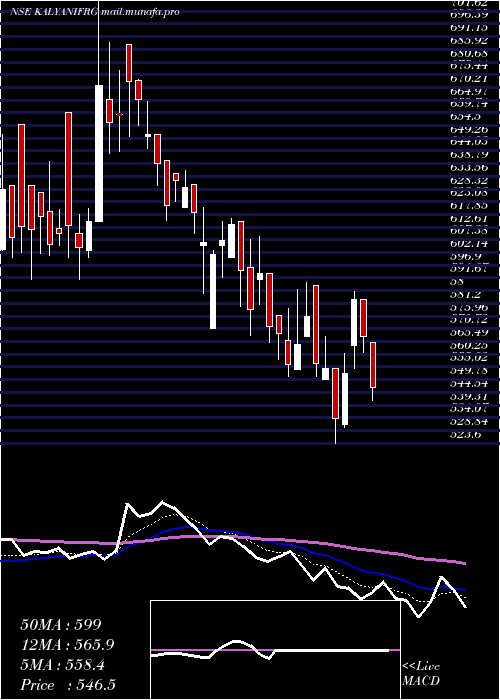Click the 654.5 price axis label
This screenshot has height=700, width=500.
467,117
